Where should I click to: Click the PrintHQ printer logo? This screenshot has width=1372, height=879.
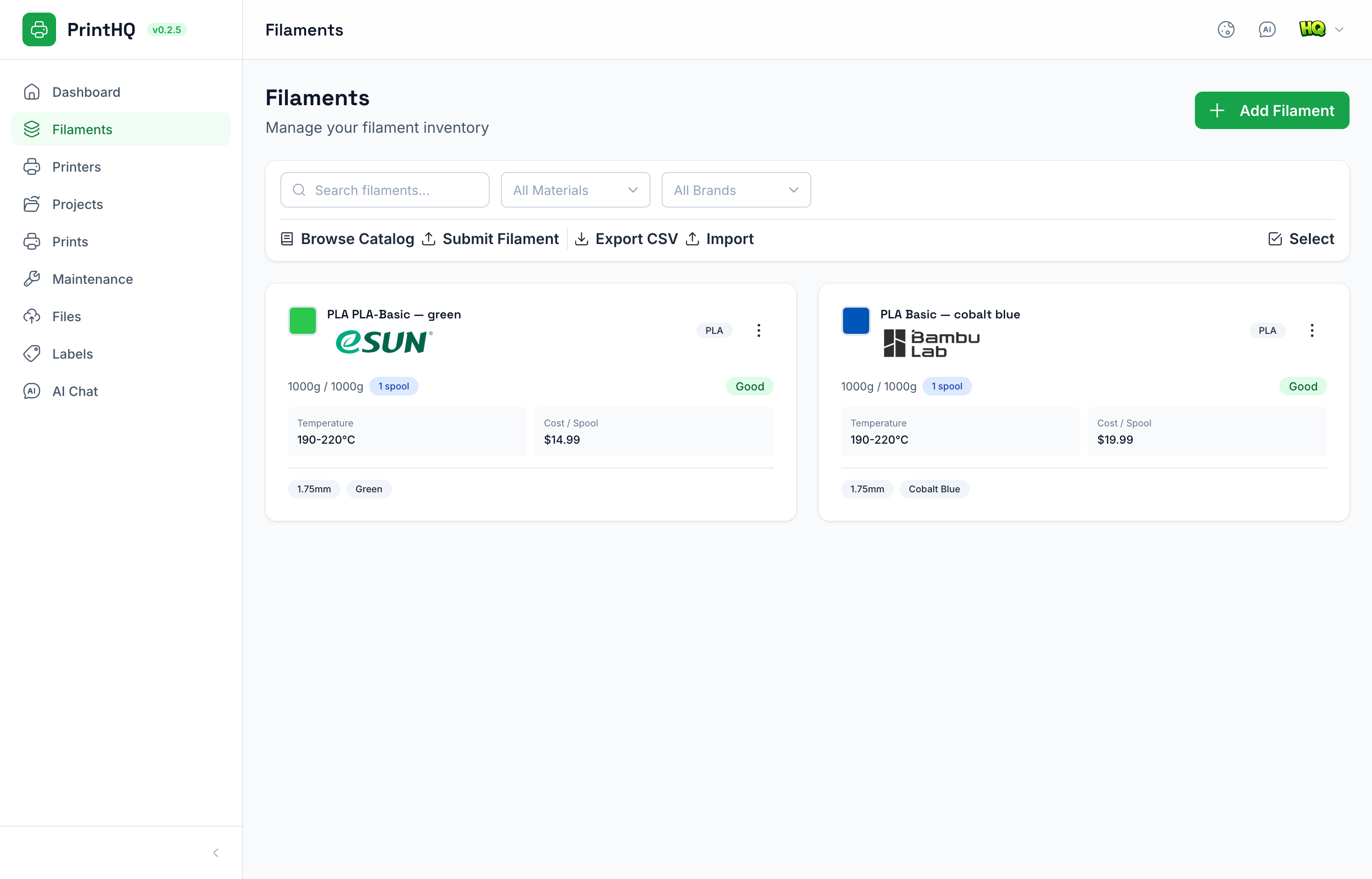tap(39, 29)
